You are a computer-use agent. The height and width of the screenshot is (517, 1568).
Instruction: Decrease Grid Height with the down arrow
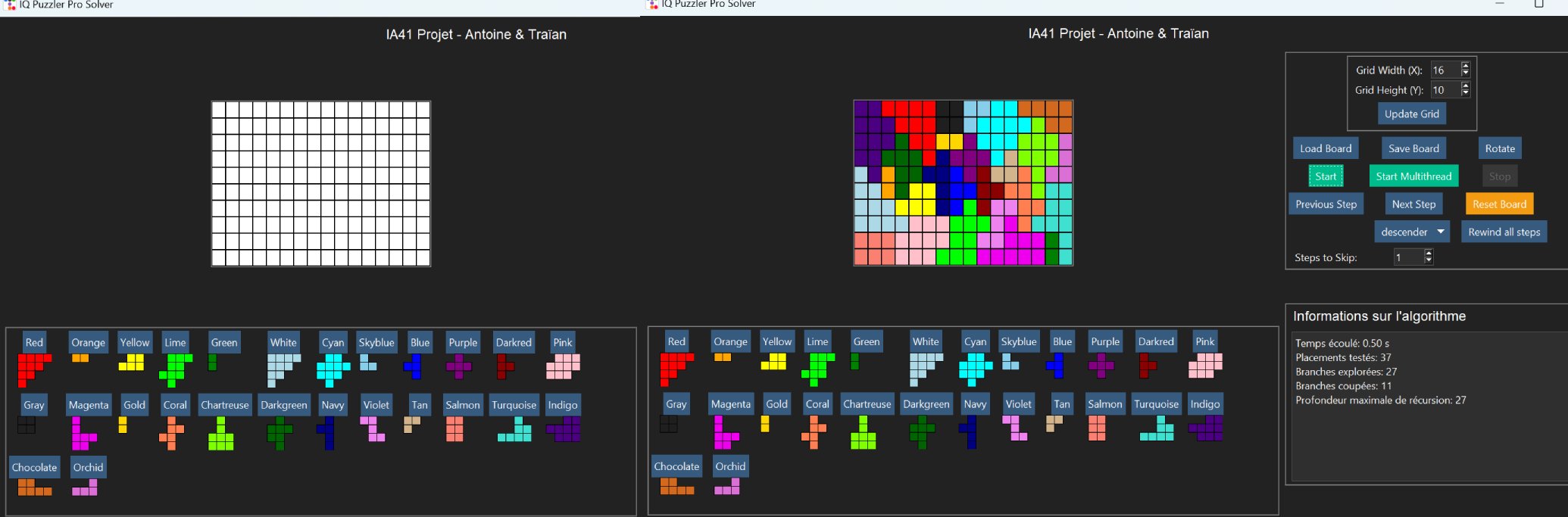click(1465, 94)
